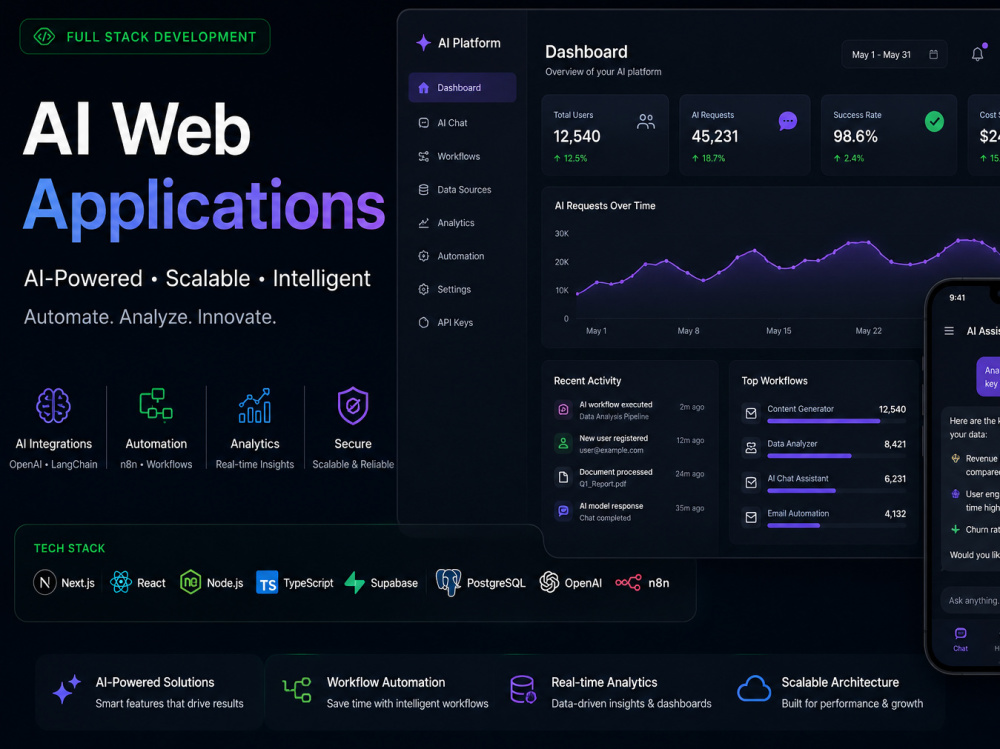Click the Ask anything input on phone

click(x=970, y=600)
